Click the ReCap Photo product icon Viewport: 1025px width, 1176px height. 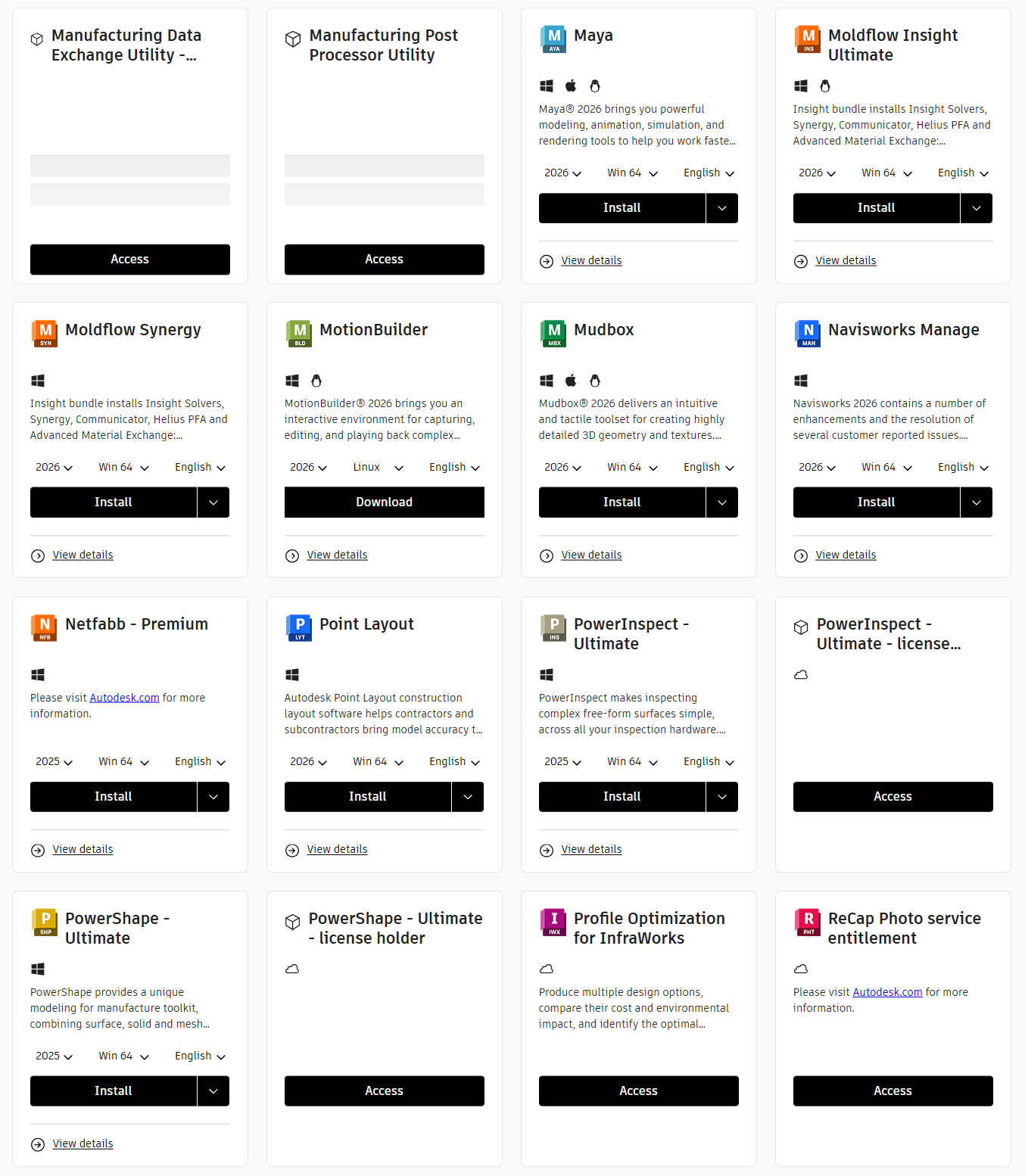coord(808,922)
